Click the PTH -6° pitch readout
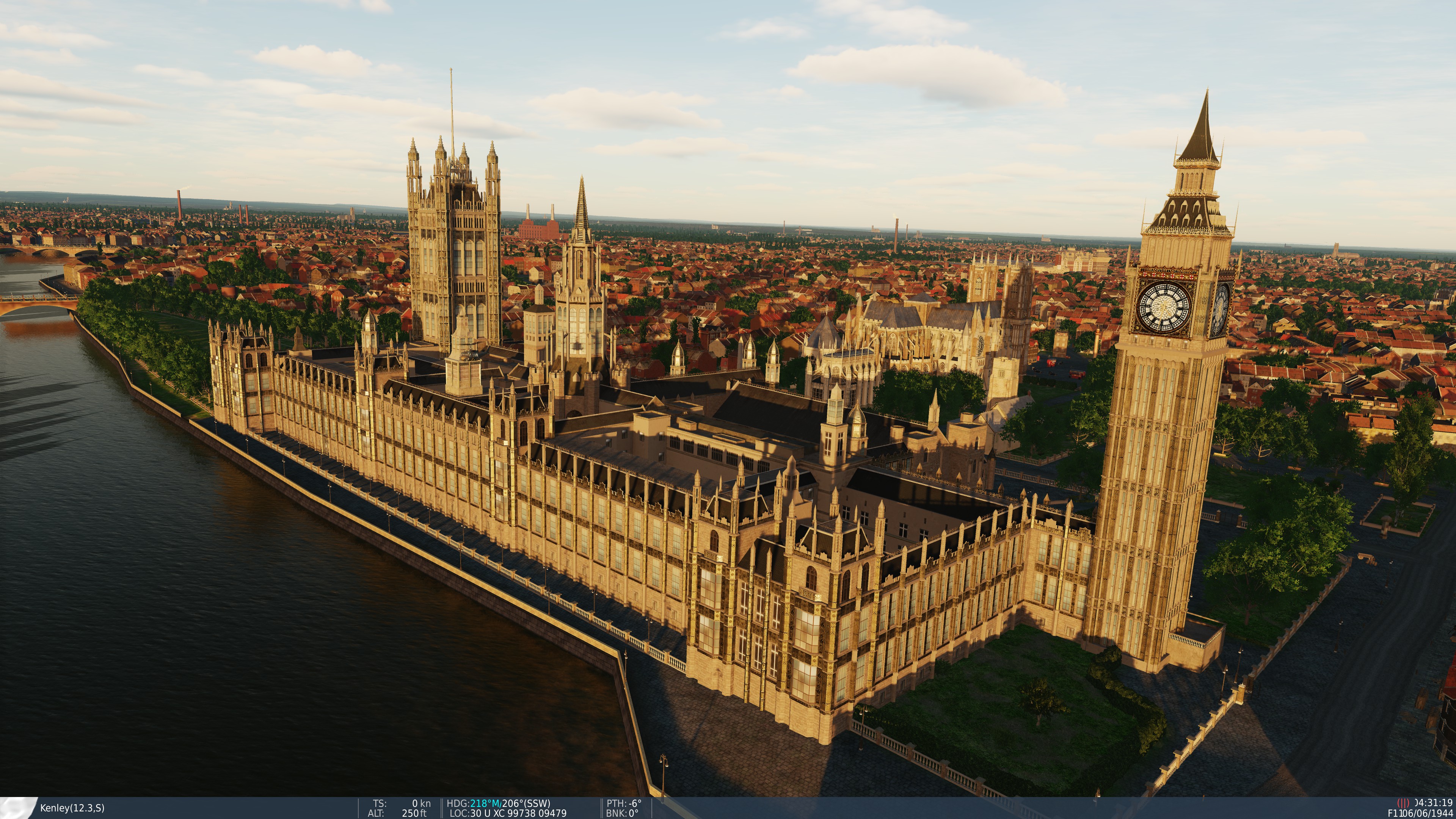This screenshot has width=1456, height=819. point(624,803)
